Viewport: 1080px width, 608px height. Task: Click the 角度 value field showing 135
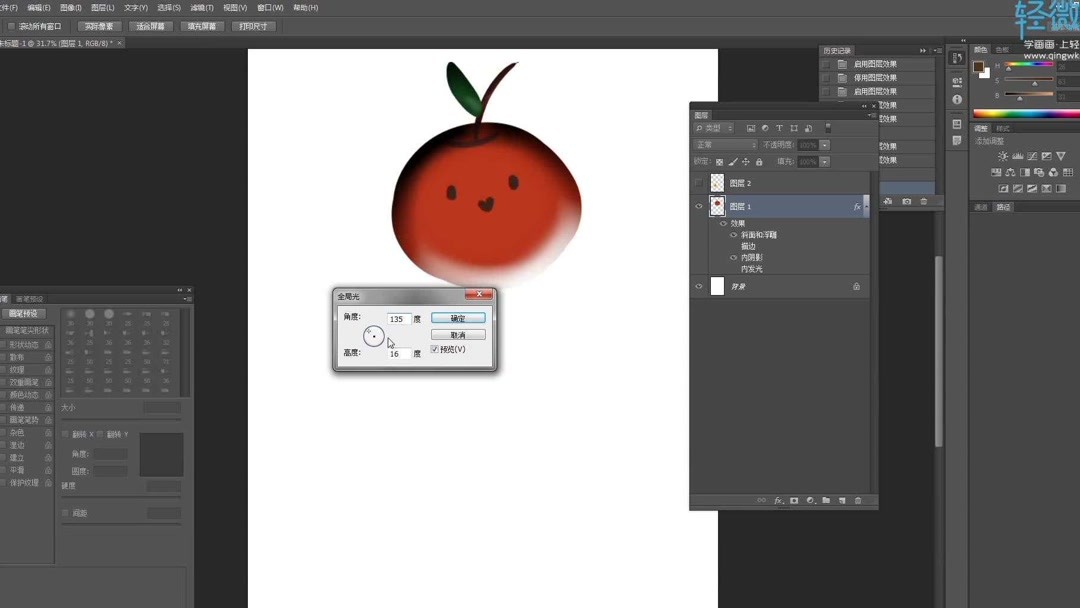tap(400, 318)
